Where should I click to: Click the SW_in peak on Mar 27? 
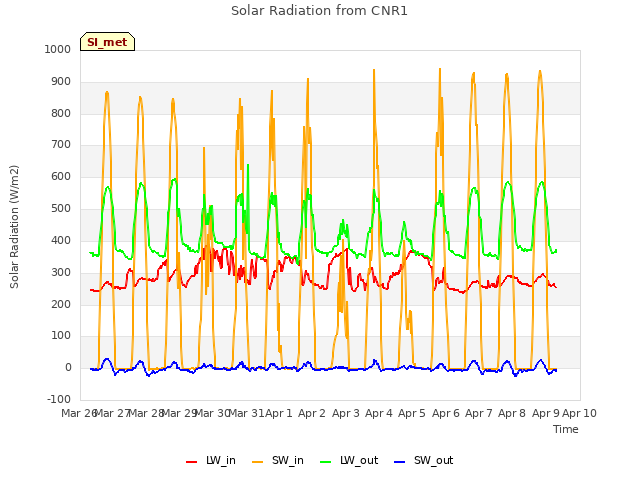107,93
